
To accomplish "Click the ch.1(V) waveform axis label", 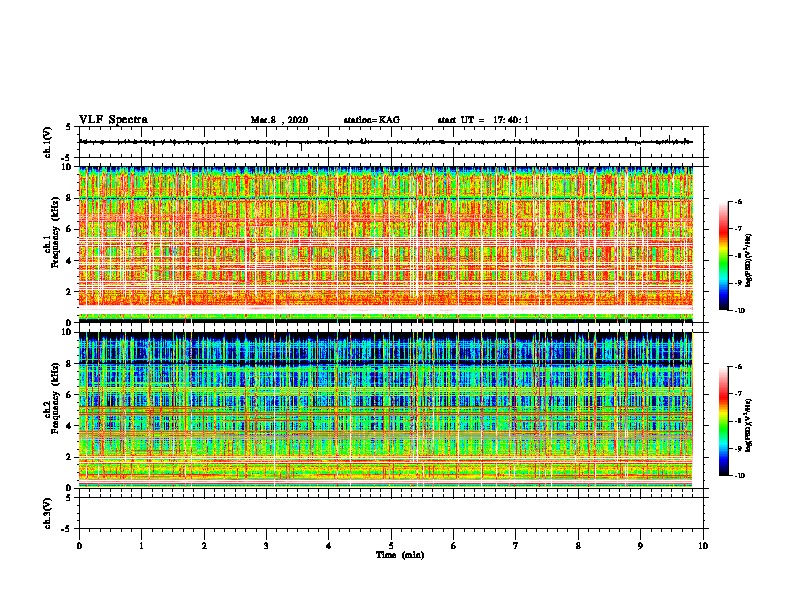I will pos(47,142).
